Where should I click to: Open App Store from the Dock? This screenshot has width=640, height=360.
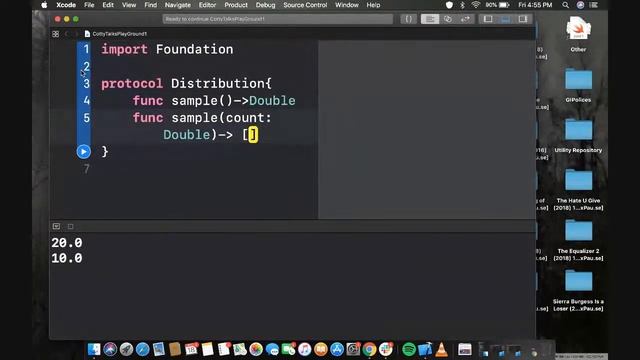point(337,349)
